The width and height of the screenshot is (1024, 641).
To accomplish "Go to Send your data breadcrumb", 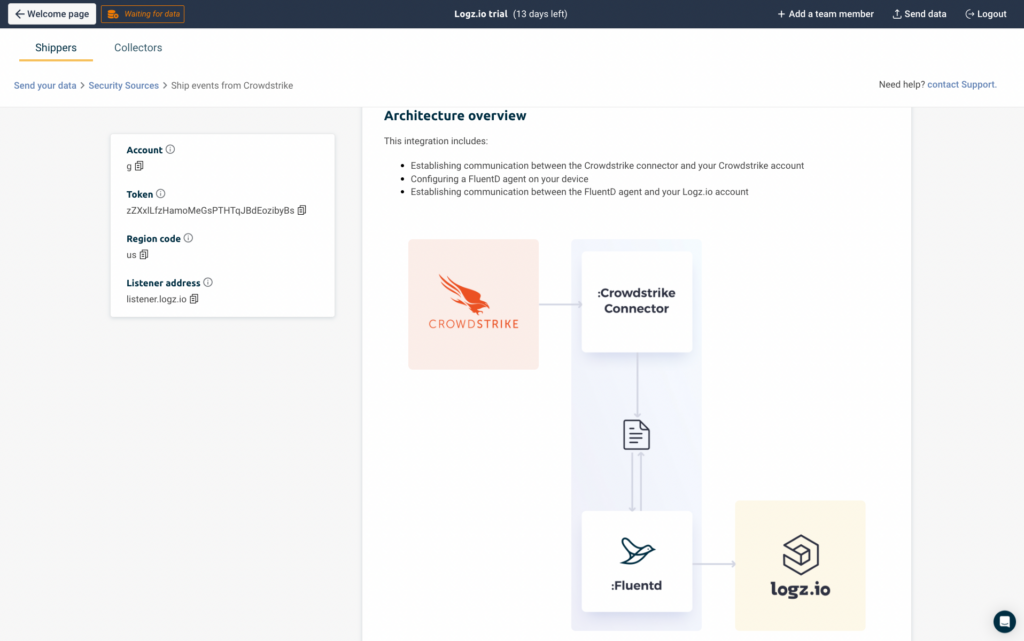I will point(45,86).
